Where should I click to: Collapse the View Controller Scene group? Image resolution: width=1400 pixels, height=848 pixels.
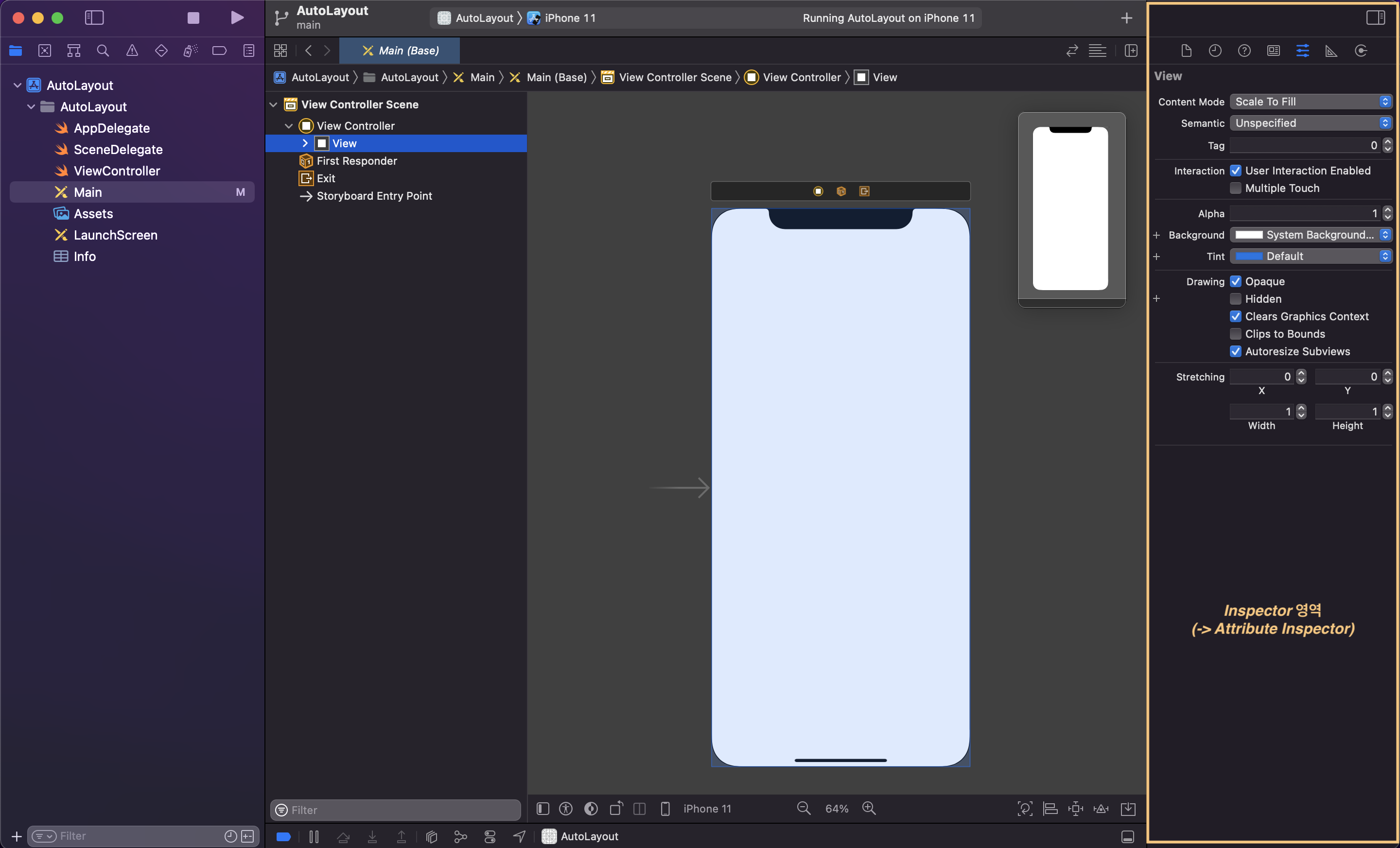273,104
